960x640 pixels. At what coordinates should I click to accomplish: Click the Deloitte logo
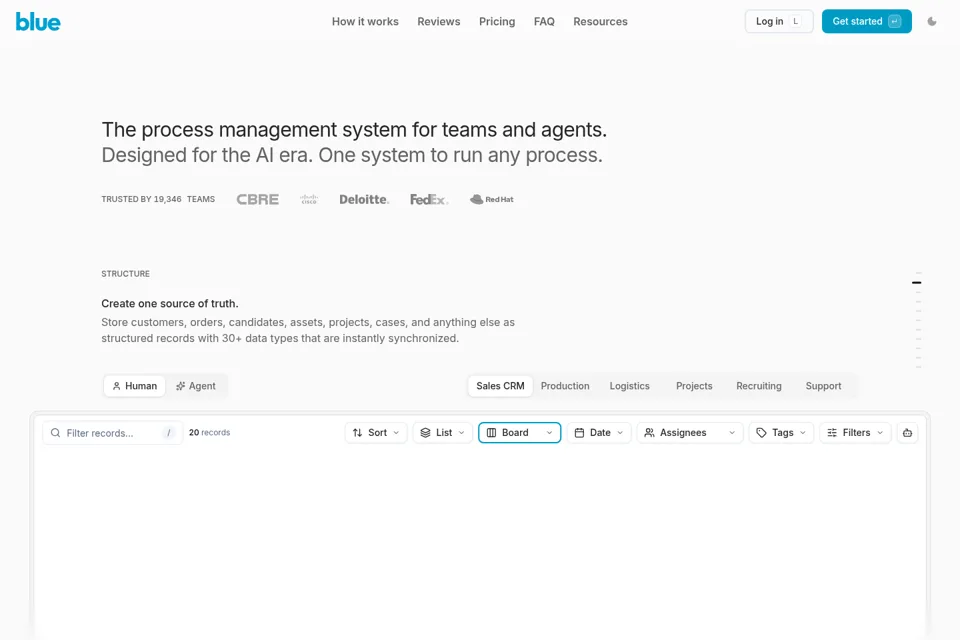pyautogui.click(x=364, y=200)
